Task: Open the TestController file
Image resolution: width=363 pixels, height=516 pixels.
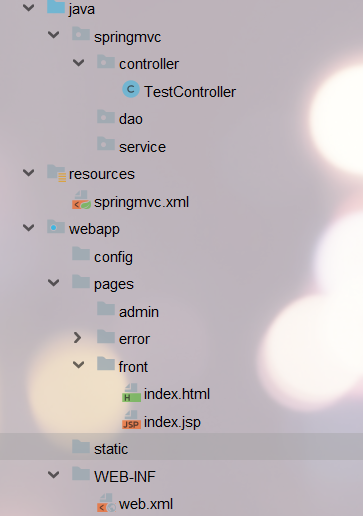Action: click(x=190, y=92)
